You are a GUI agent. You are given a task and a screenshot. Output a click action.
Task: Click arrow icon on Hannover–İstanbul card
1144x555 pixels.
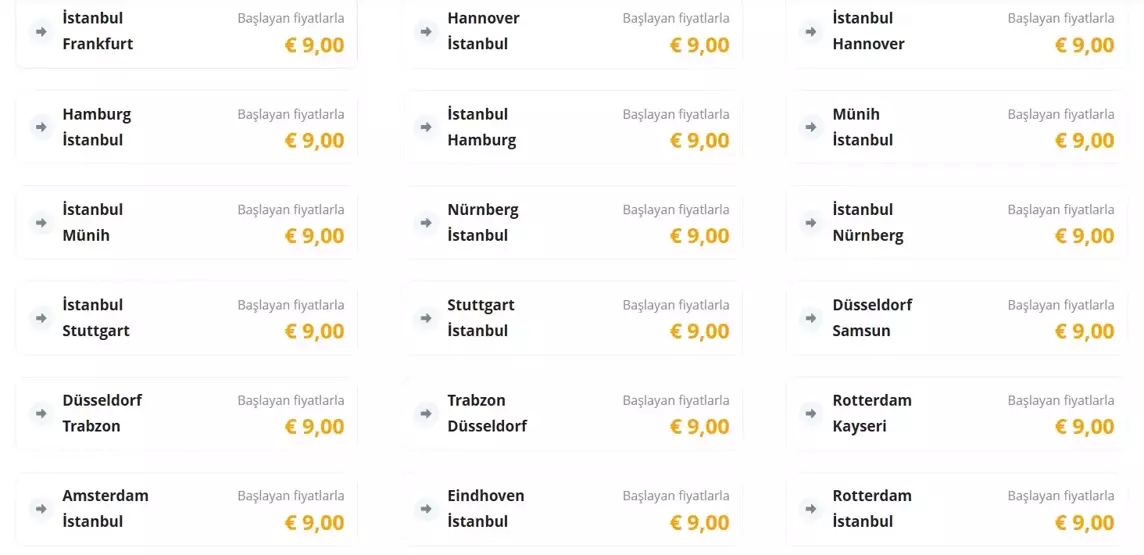426,31
